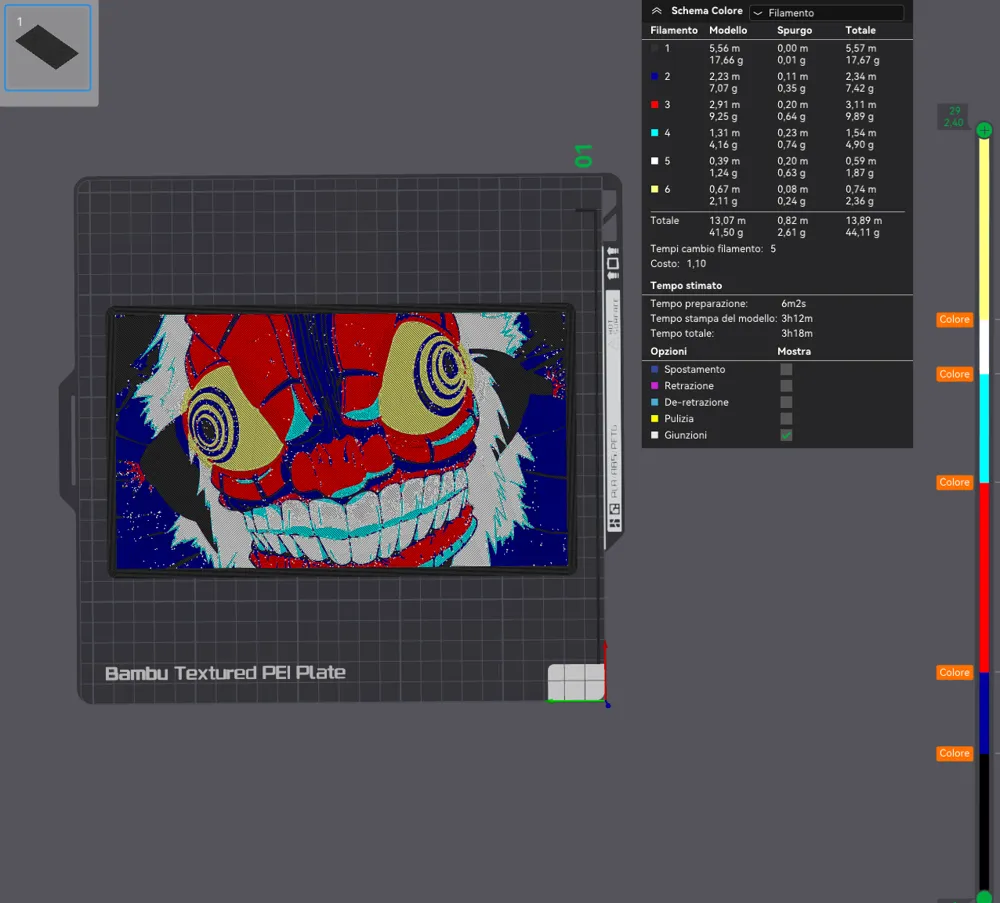1000x903 pixels.
Task: Click the Mostra column heading
Action: click(x=794, y=351)
